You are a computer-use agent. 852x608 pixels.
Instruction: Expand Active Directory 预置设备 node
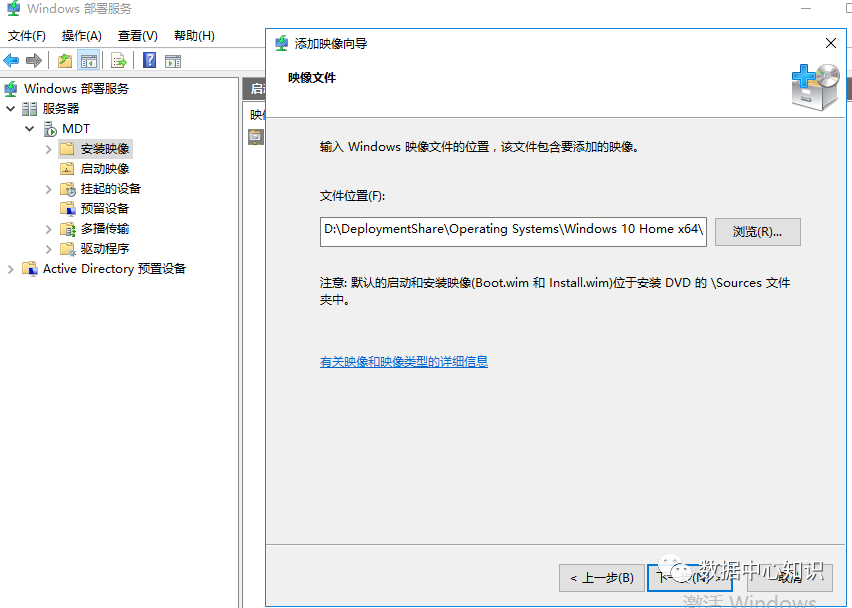click(10, 269)
